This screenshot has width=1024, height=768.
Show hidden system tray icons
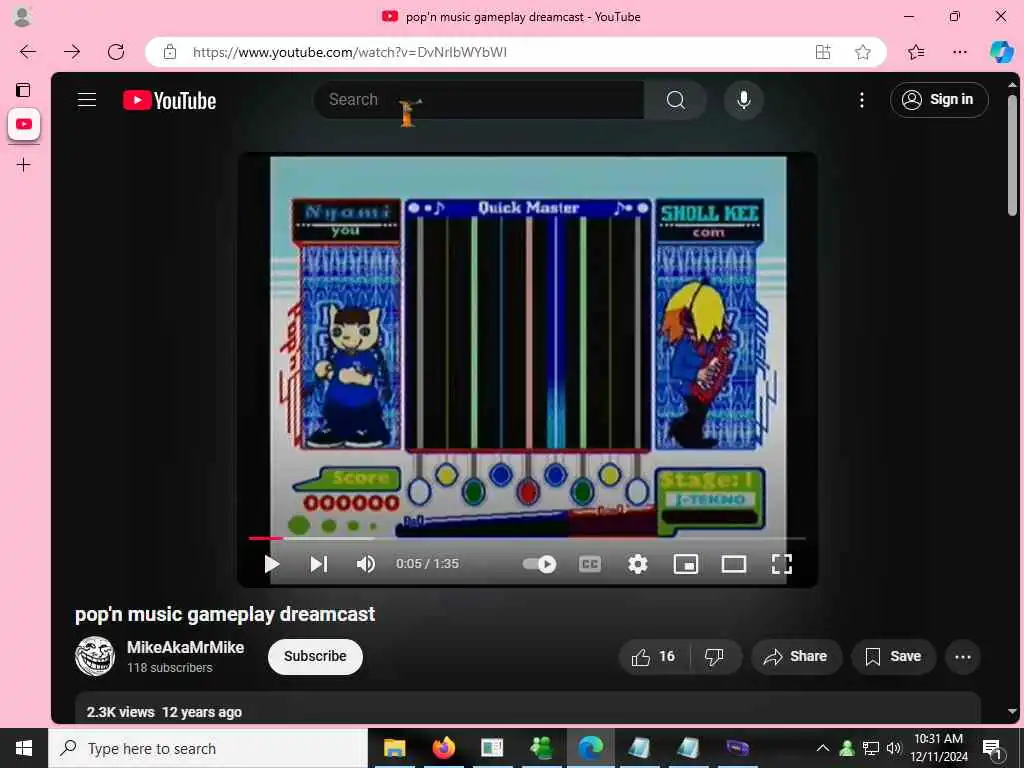click(x=823, y=748)
